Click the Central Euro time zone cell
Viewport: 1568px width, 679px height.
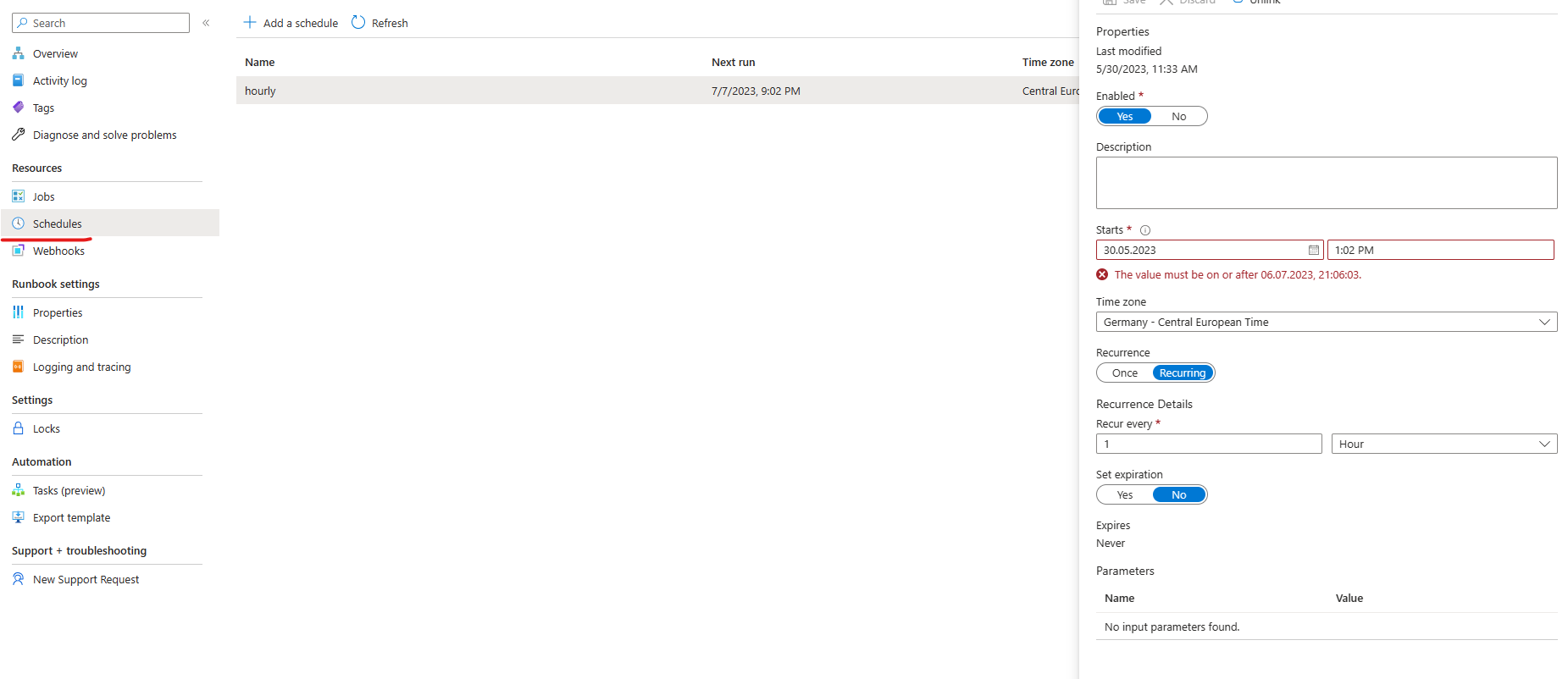(x=1050, y=91)
